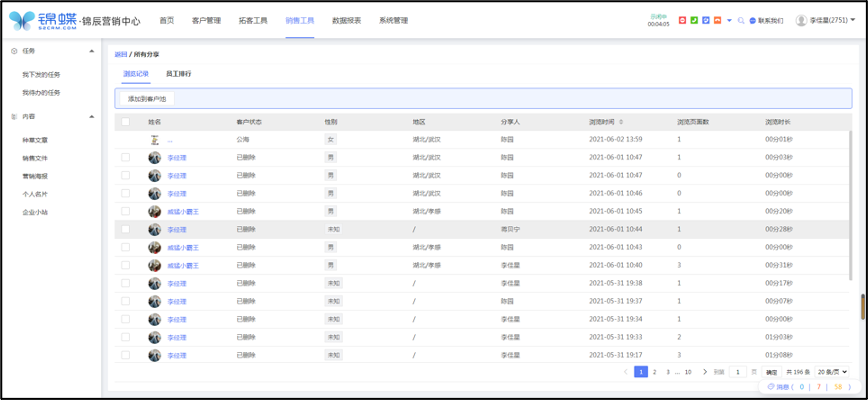Open 种草文章 in sidebar
The height and width of the screenshot is (402, 868).
click(x=35, y=141)
